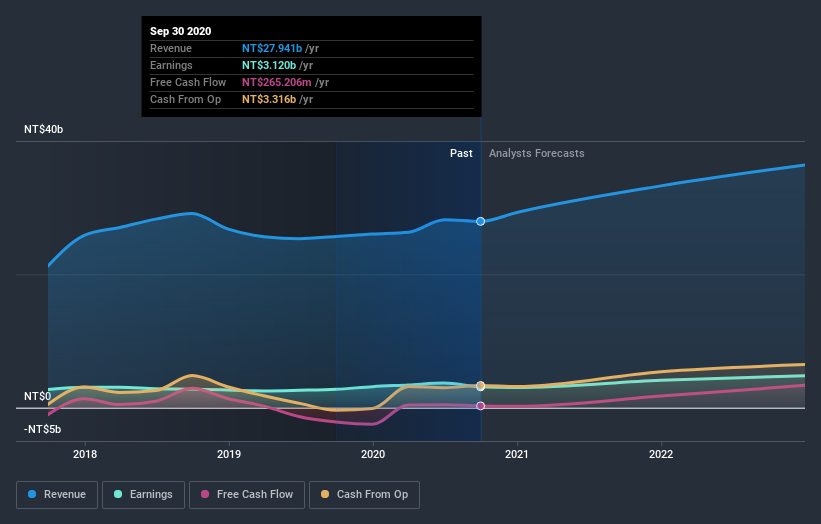Click the -NT$5b y-axis label
The image size is (821, 524).
(x=42, y=429)
